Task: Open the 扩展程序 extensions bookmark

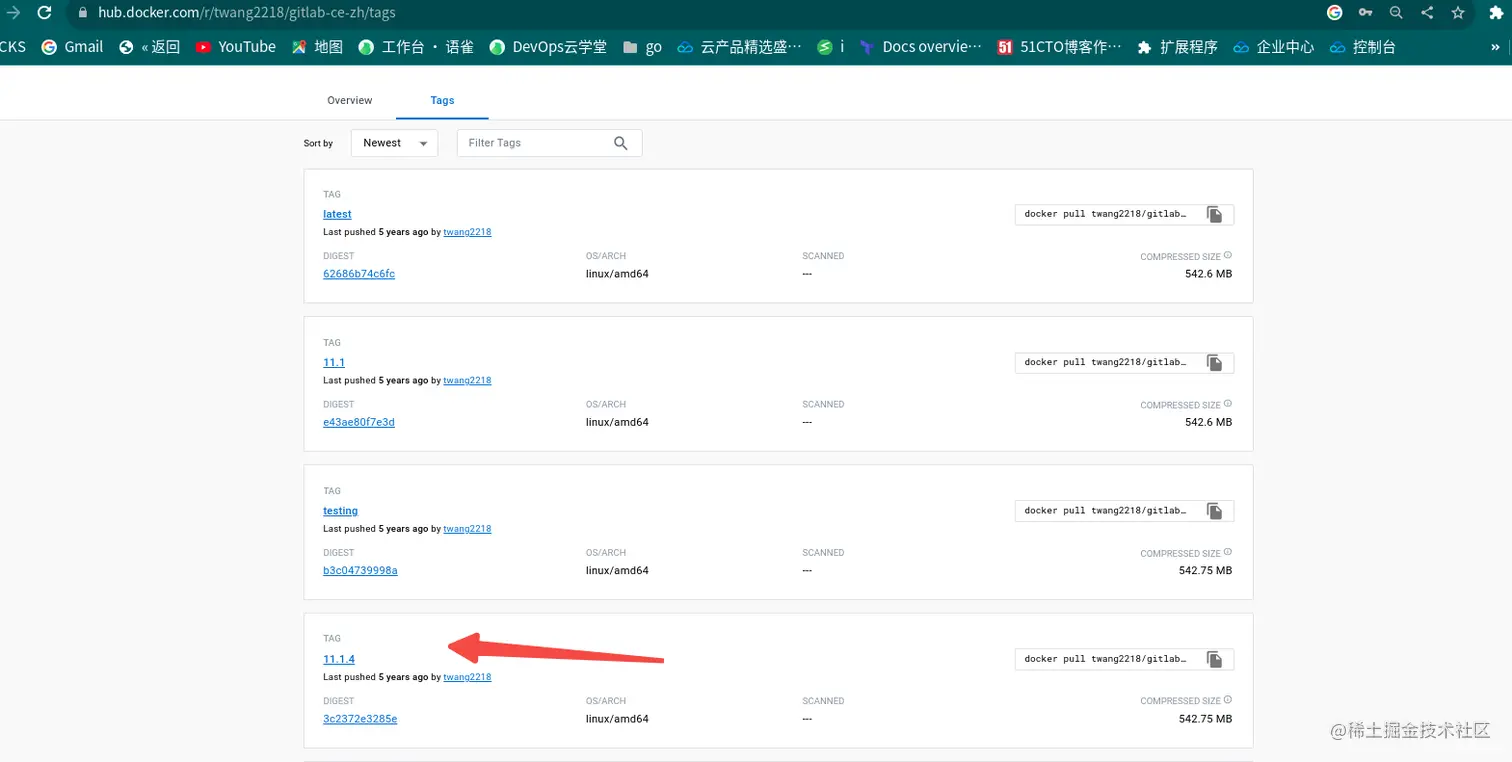Action: (1177, 47)
